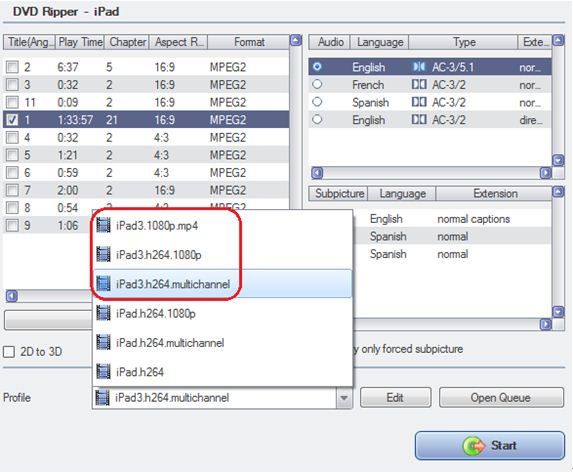The image size is (573, 474).
Task: Click 5.1 audio icon on English AC-3/5.1 row
Action: pyautogui.click(x=419, y=67)
